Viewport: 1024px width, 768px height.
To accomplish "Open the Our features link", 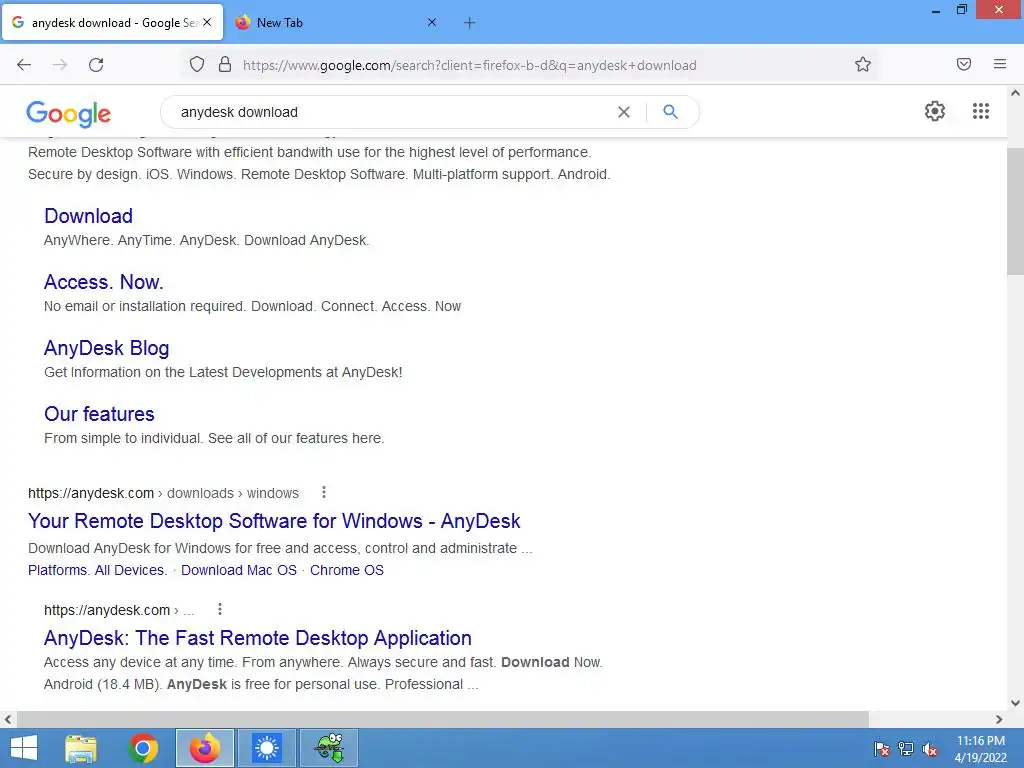I will pos(99,414).
